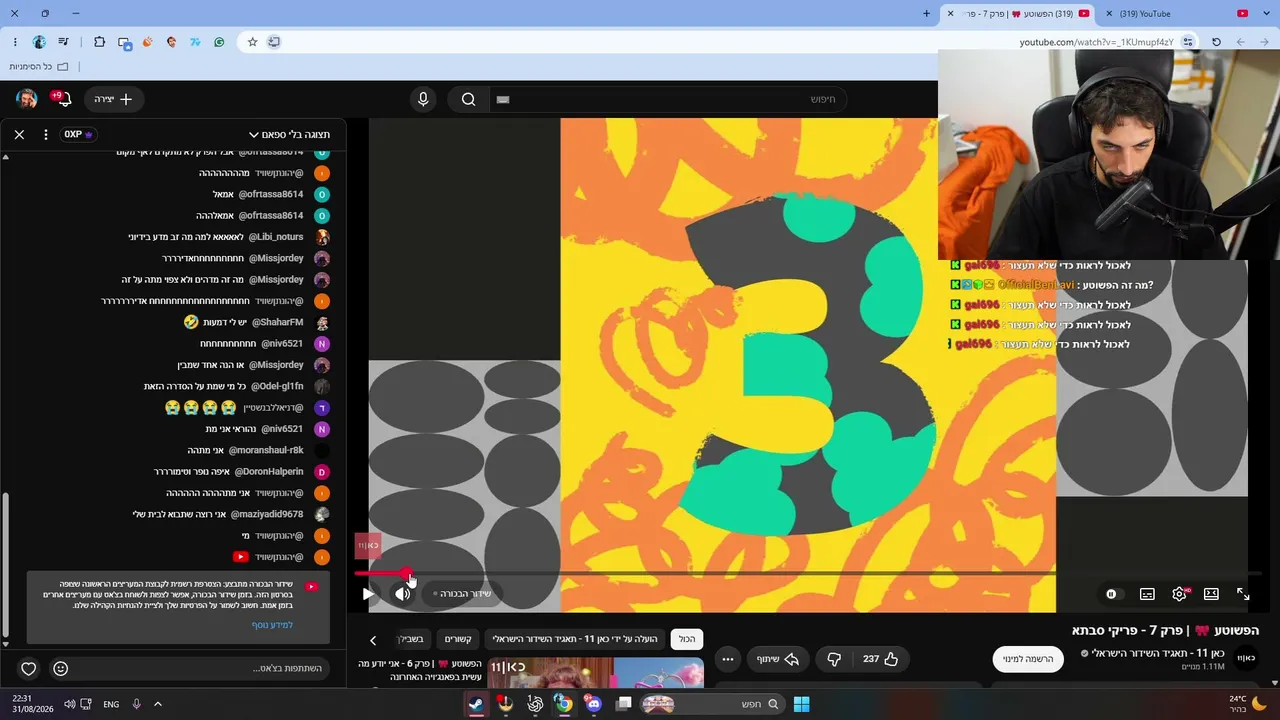Open a new Chrome tab
This screenshot has width=1280, height=720.
tap(926, 14)
